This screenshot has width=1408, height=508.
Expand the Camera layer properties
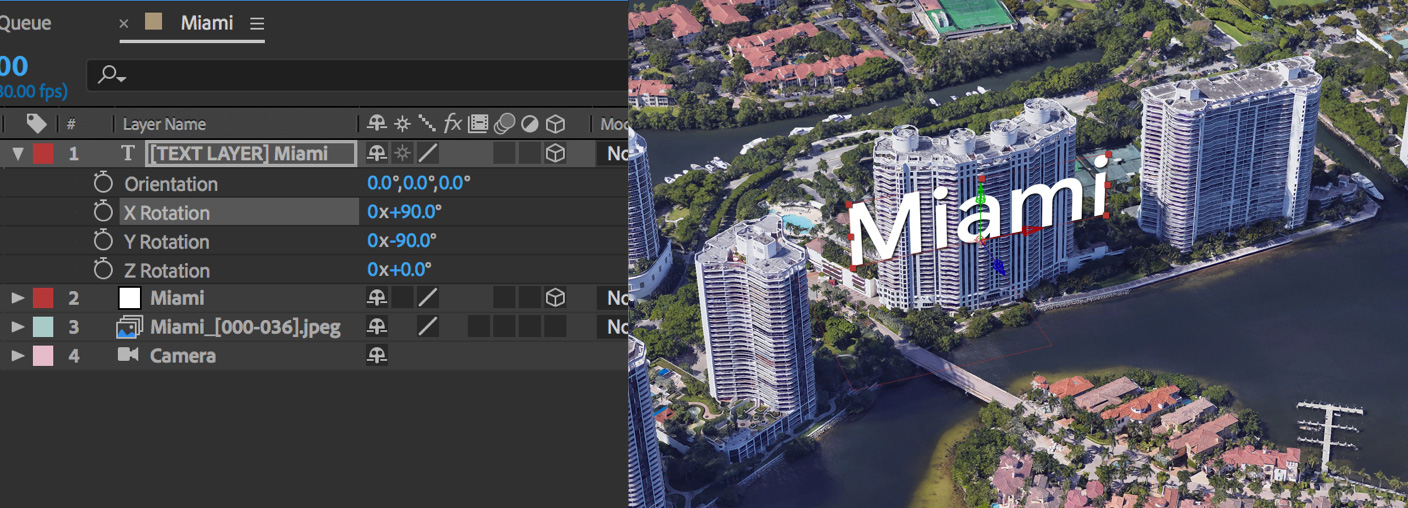(x=17, y=355)
